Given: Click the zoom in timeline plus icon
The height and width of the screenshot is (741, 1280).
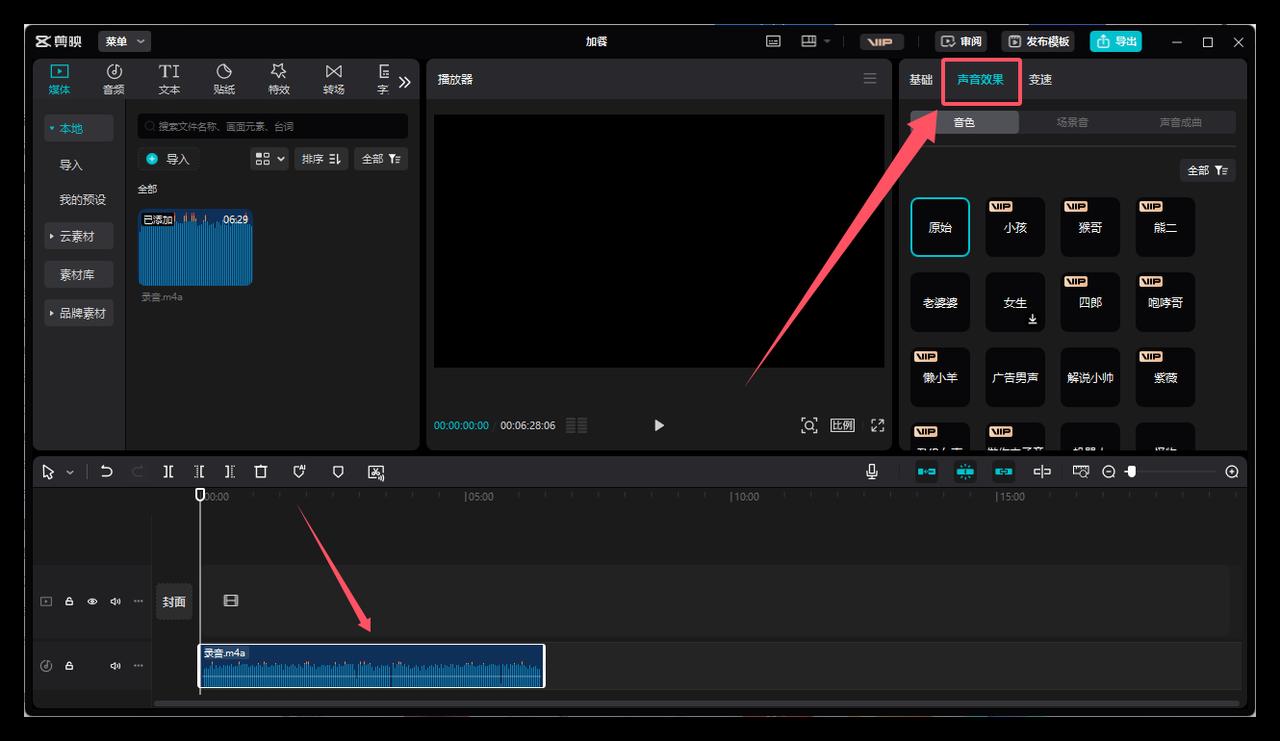Looking at the screenshot, I should (1232, 472).
